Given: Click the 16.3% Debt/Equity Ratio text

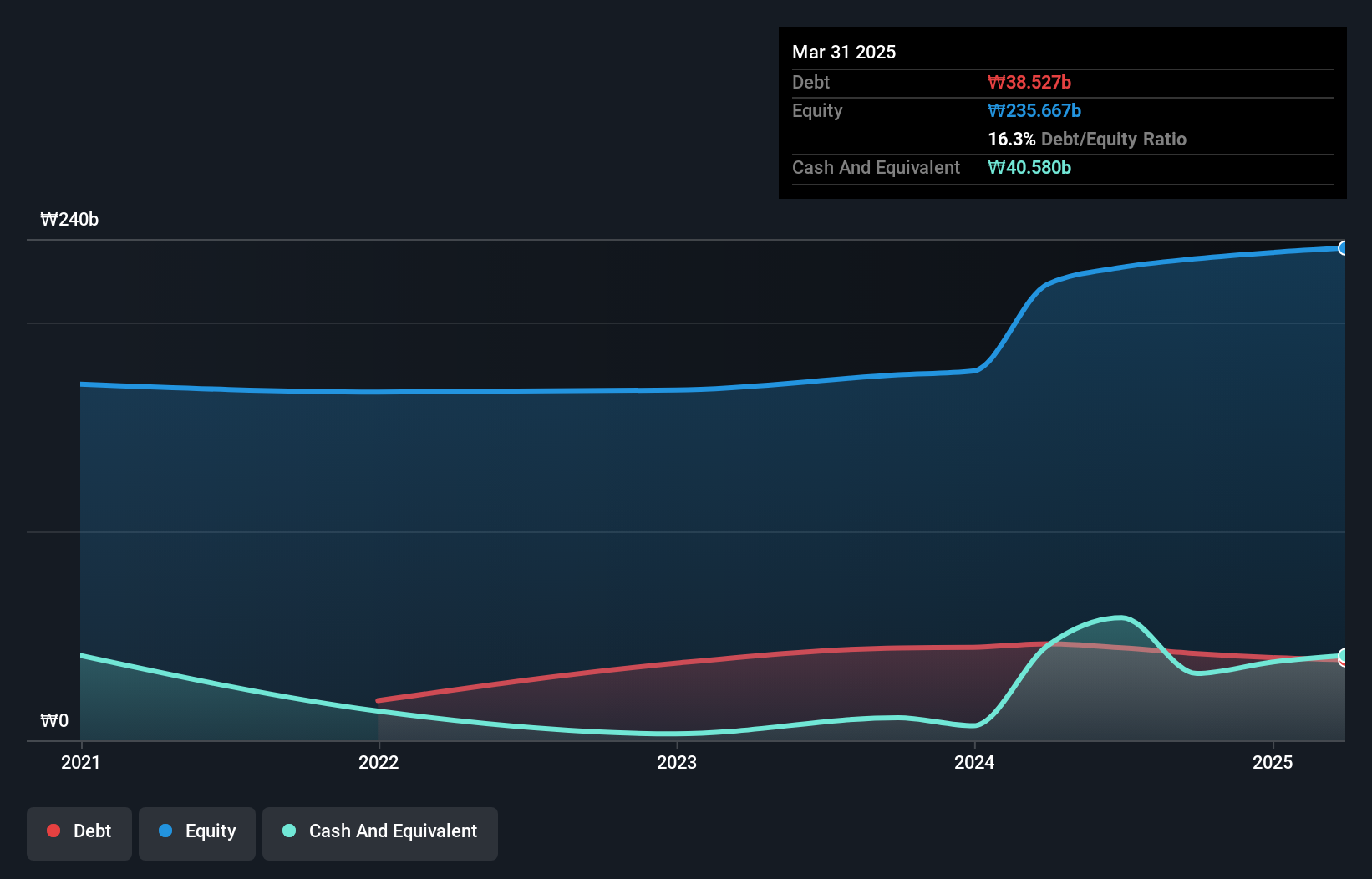Looking at the screenshot, I should coord(1087,139).
